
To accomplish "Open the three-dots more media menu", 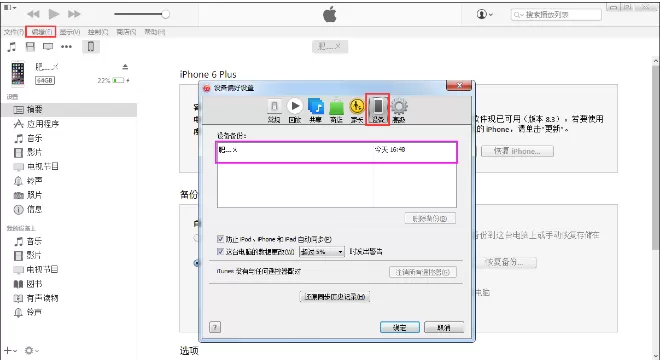I will (66, 46).
